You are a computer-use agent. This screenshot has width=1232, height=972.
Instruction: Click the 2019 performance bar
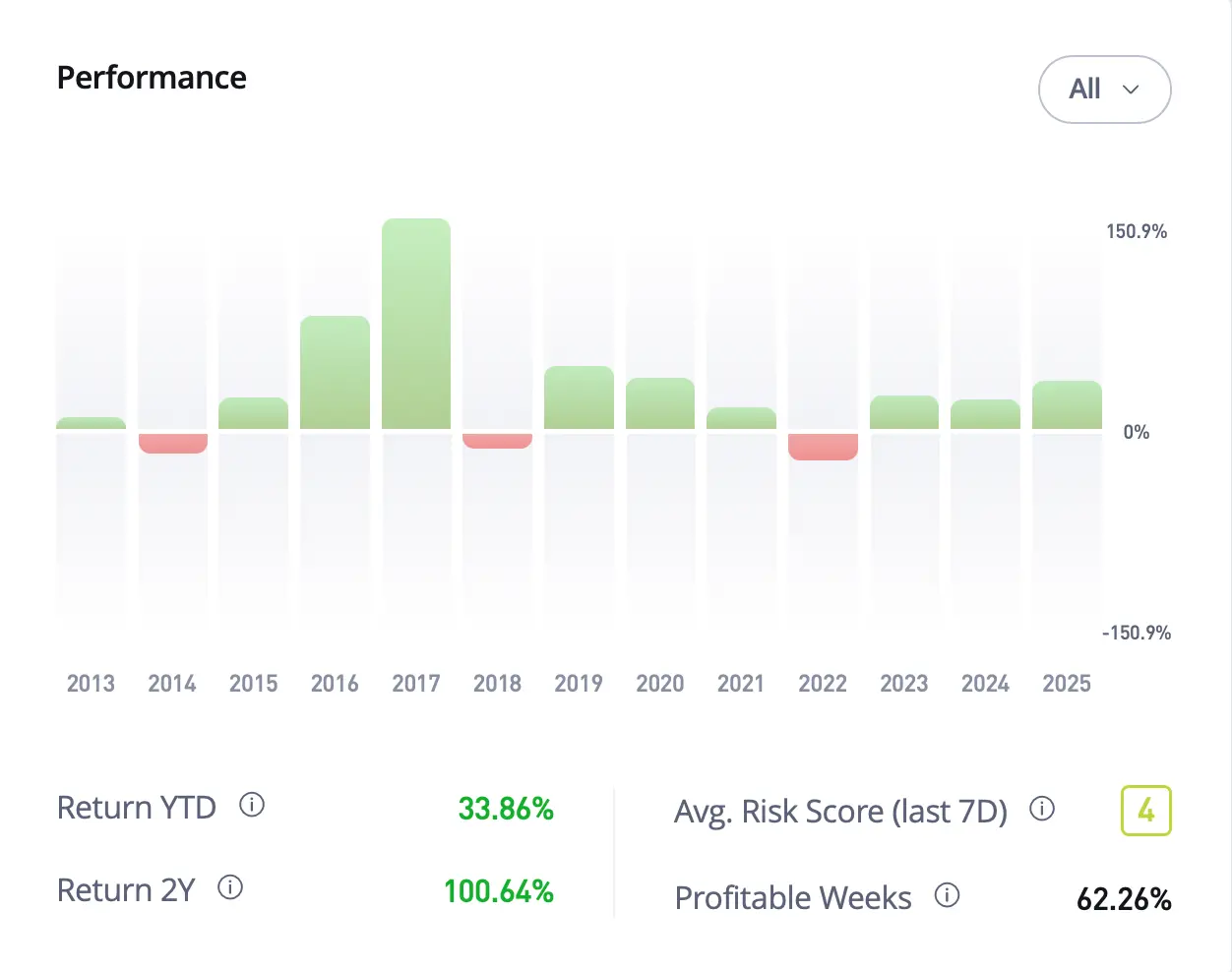click(x=579, y=398)
